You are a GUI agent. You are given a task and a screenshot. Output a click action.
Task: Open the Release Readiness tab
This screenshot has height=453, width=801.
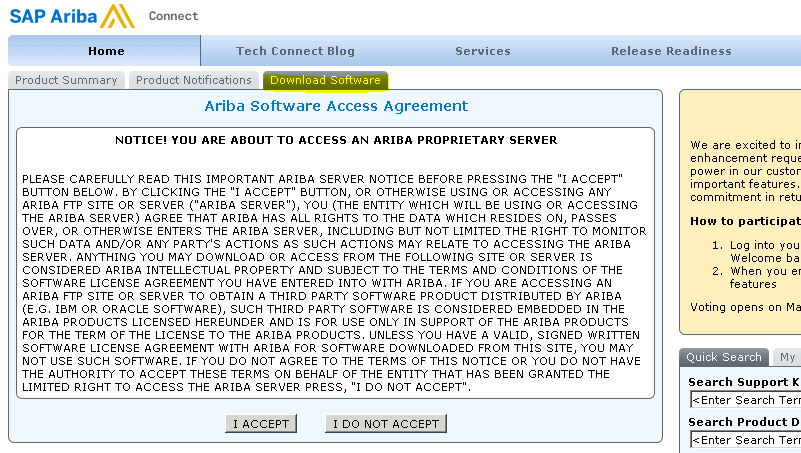pos(671,51)
